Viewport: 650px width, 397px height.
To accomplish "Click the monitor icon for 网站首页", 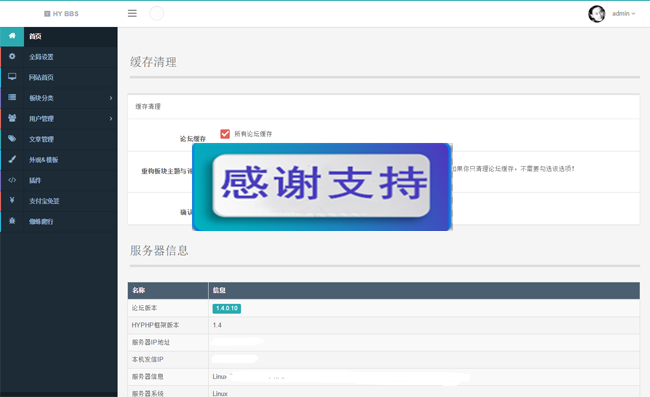I will (12, 77).
